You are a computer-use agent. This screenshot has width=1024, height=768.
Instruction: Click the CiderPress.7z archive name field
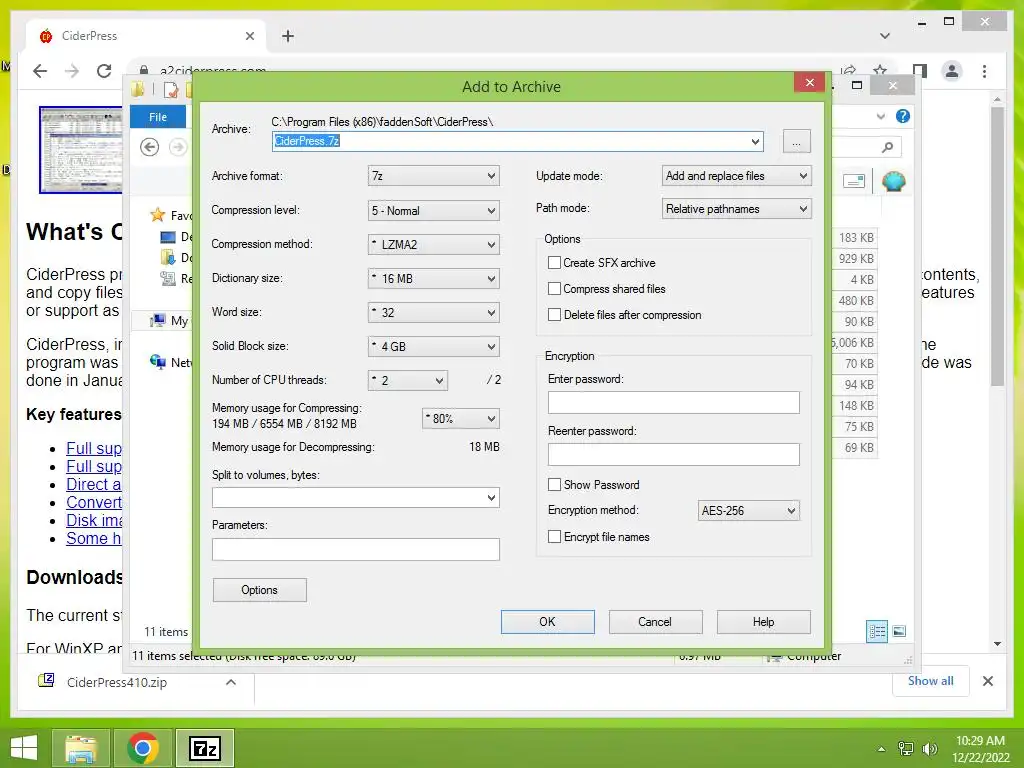point(517,141)
